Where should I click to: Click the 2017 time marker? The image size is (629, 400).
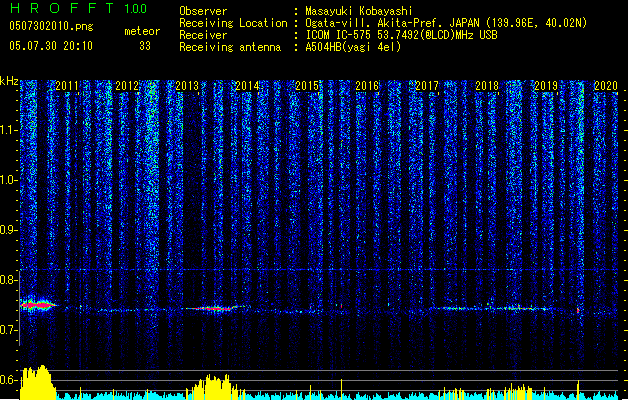(427, 86)
